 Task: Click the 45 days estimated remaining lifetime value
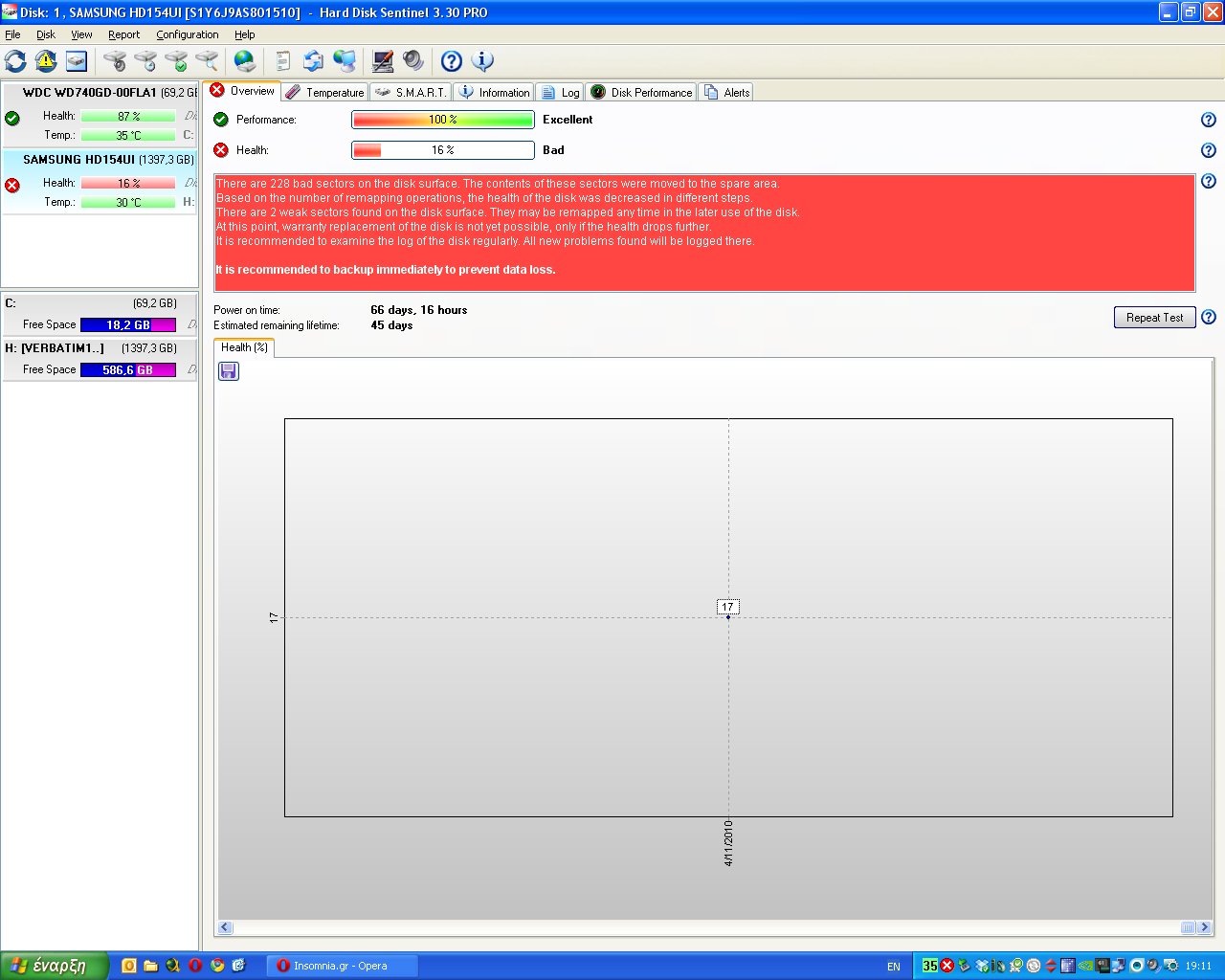point(391,325)
